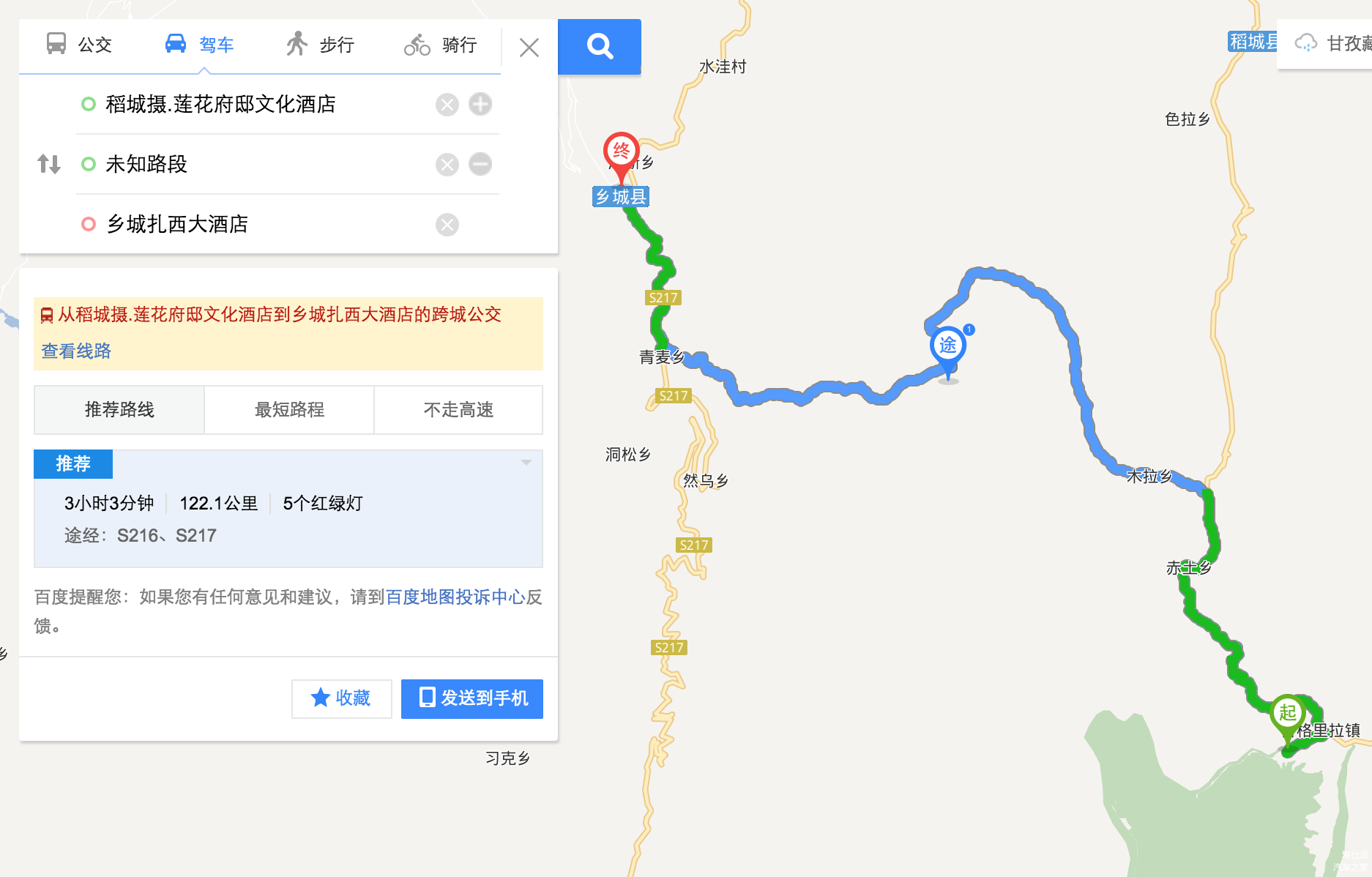Swap start and end points arrows icon

point(49,164)
